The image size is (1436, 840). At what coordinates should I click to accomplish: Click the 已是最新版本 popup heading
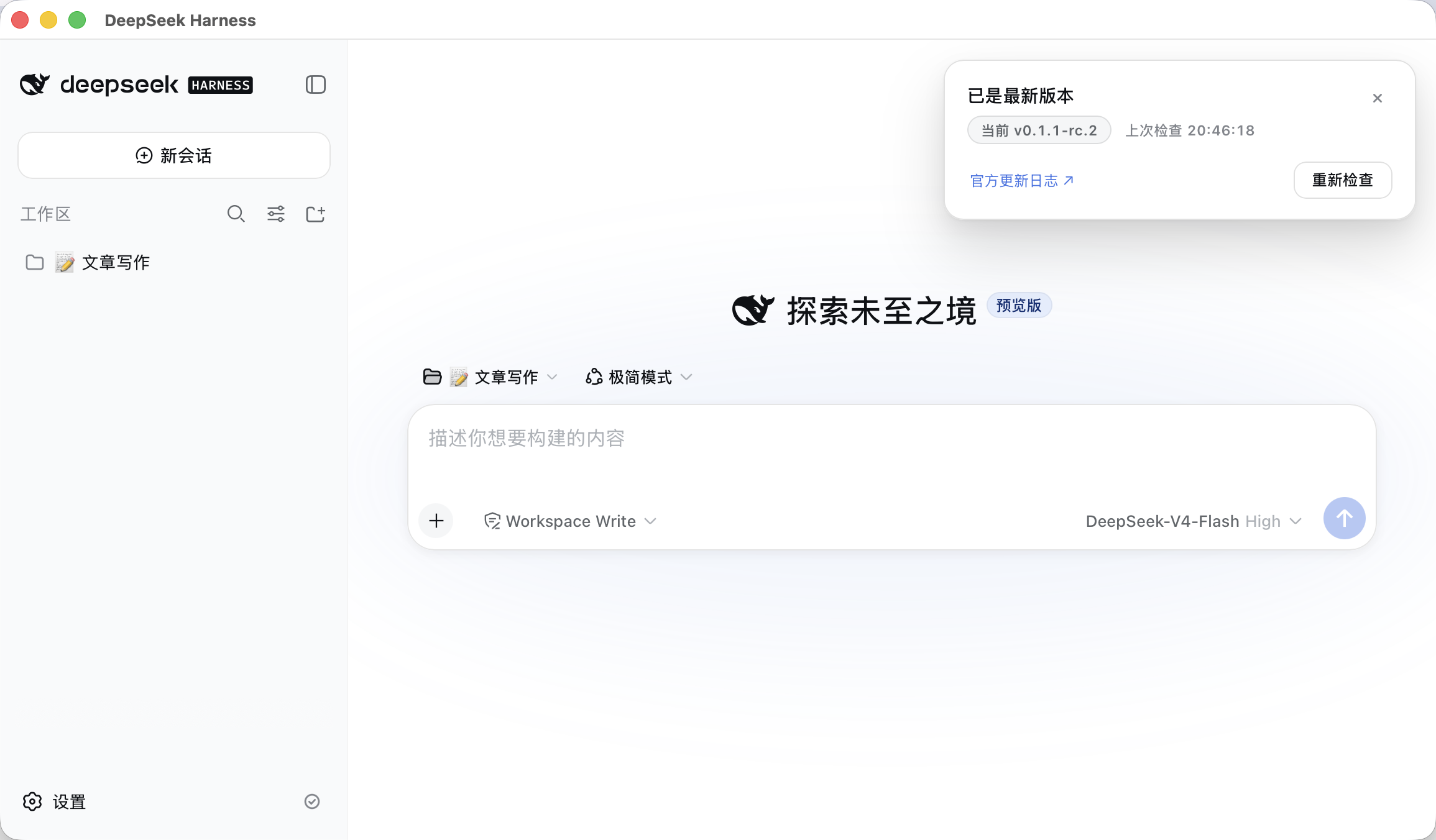[x=1021, y=96]
